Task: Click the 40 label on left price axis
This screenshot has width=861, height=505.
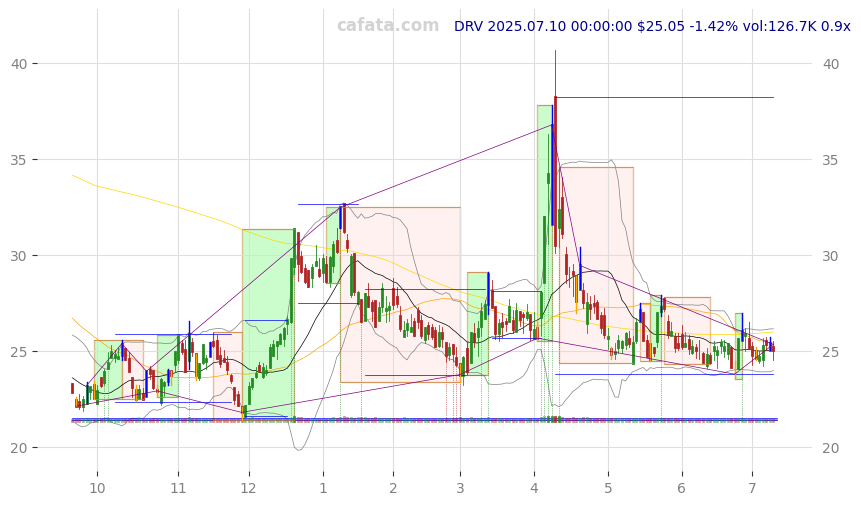Action: (19, 64)
